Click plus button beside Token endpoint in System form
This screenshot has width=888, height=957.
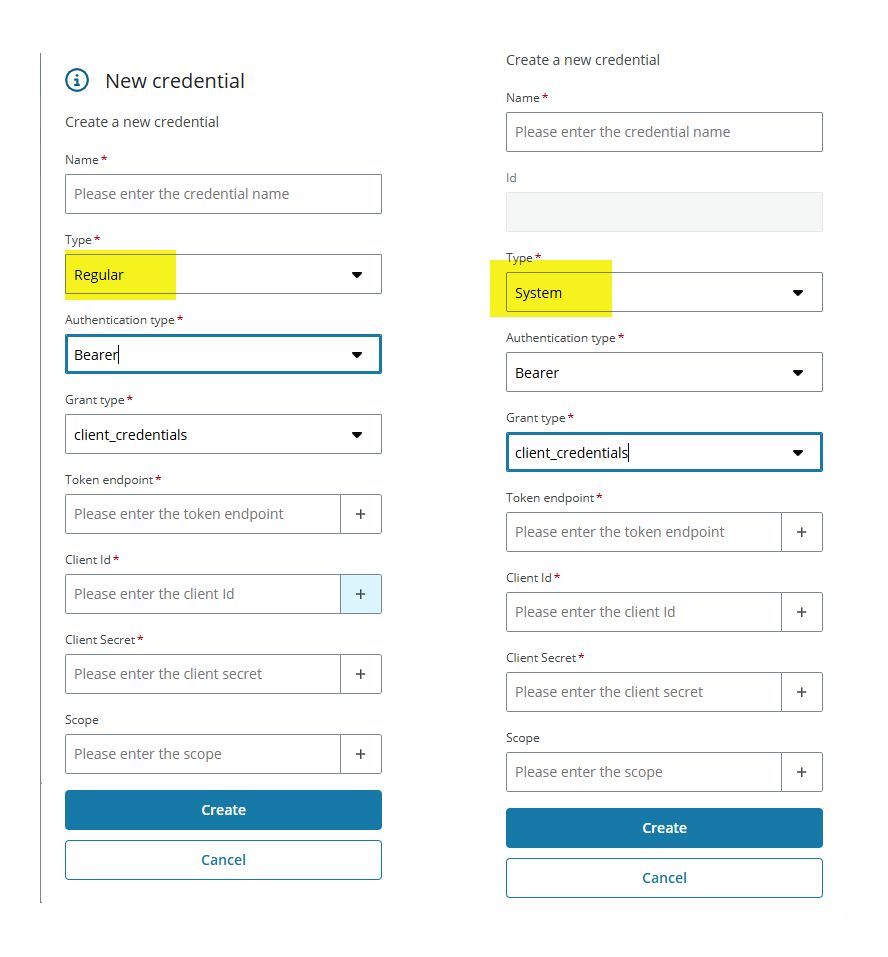(802, 532)
